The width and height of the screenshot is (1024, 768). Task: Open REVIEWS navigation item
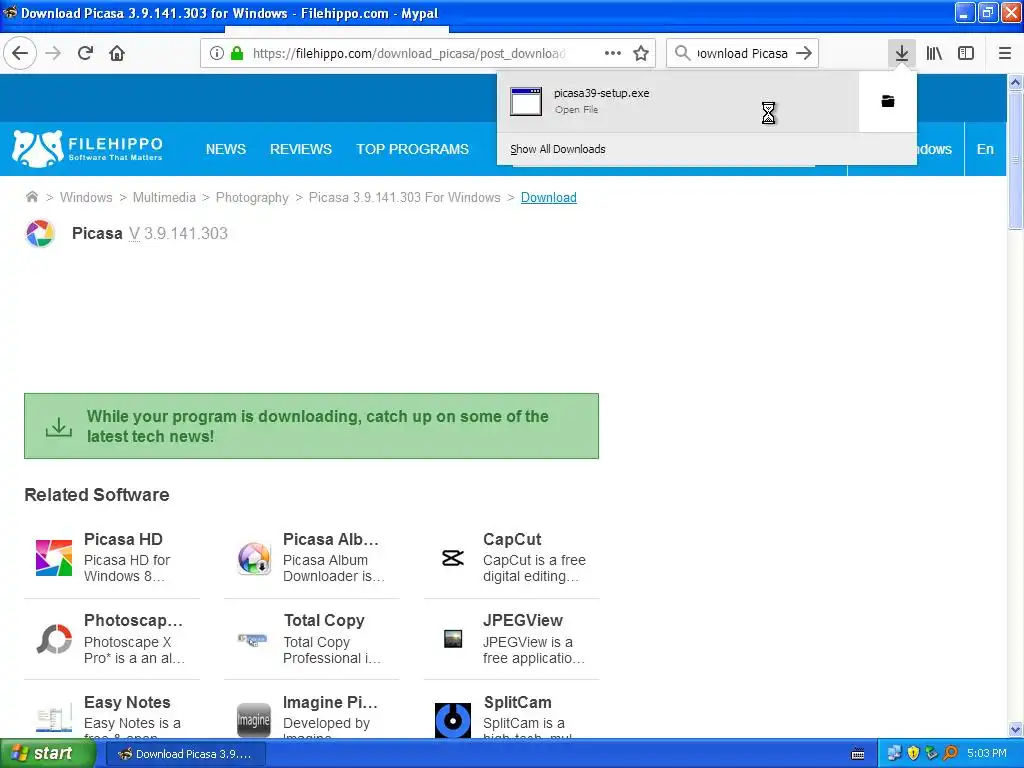[301, 149]
